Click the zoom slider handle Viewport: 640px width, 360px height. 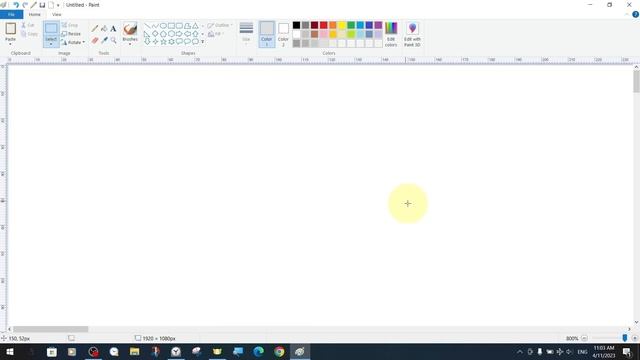pos(624,338)
